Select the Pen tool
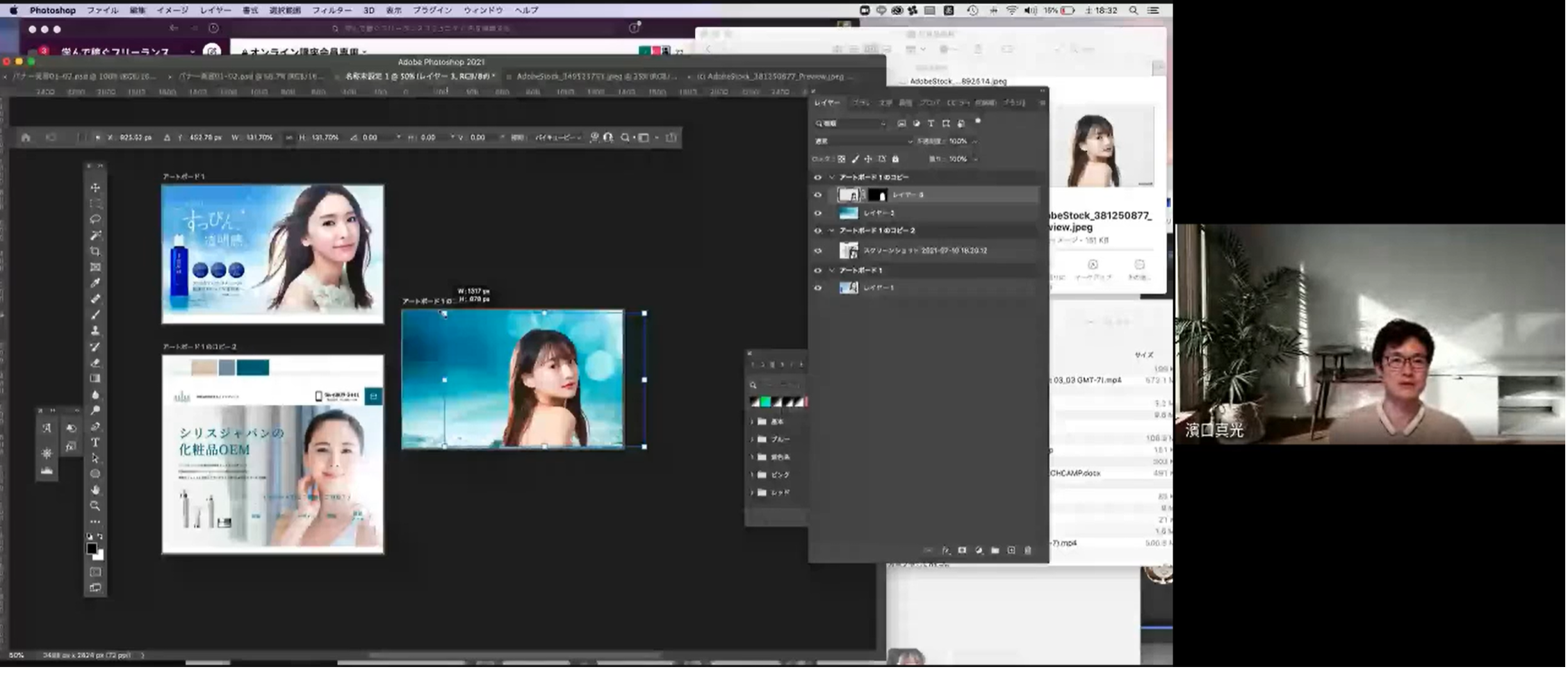Image resolution: width=1568 pixels, height=683 pixels. pos(95,427)
